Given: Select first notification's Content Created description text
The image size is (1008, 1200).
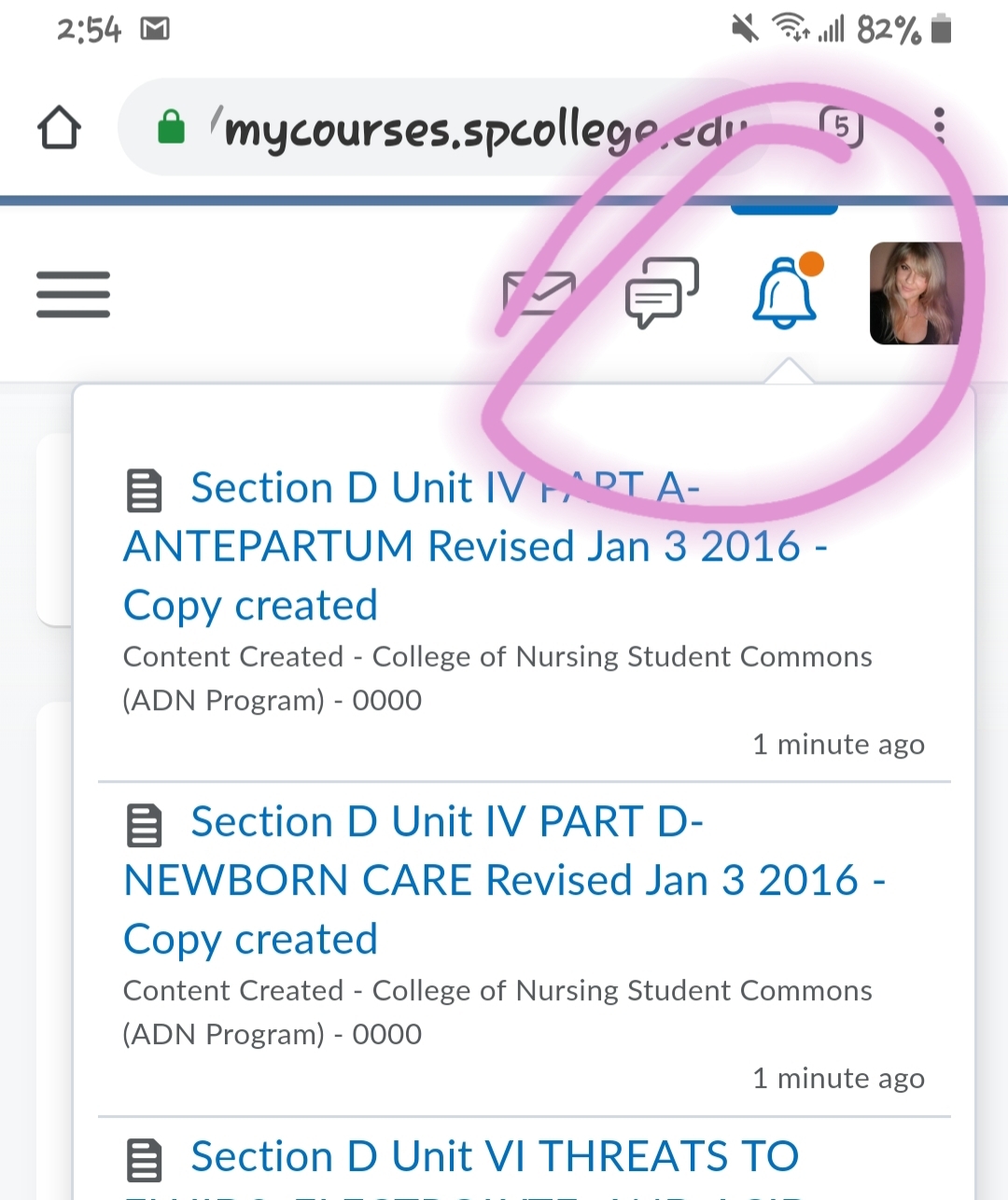Looking at the screenshot, I should point(497,678).
